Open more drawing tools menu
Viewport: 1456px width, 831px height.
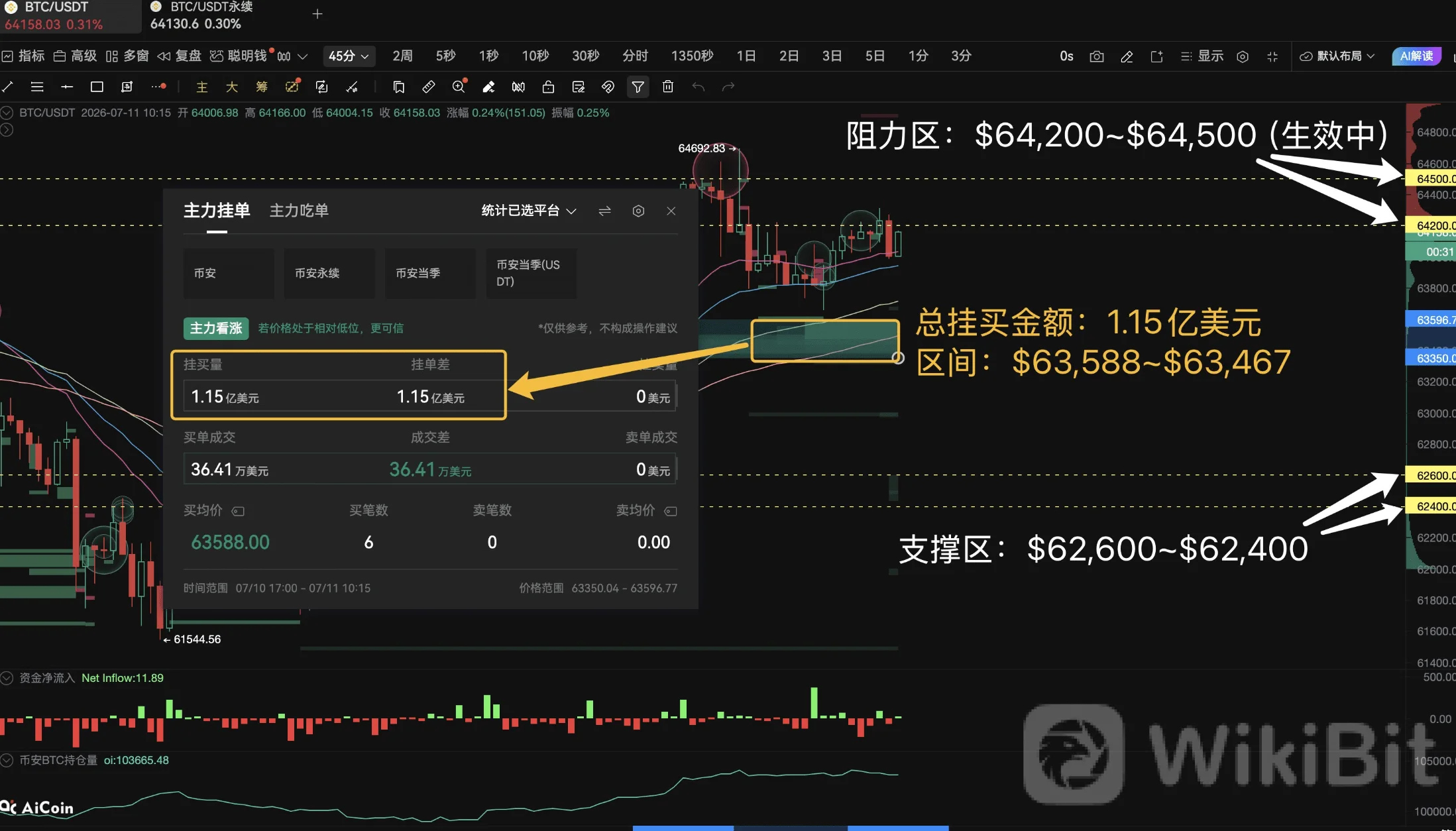[x=158, y=87]
